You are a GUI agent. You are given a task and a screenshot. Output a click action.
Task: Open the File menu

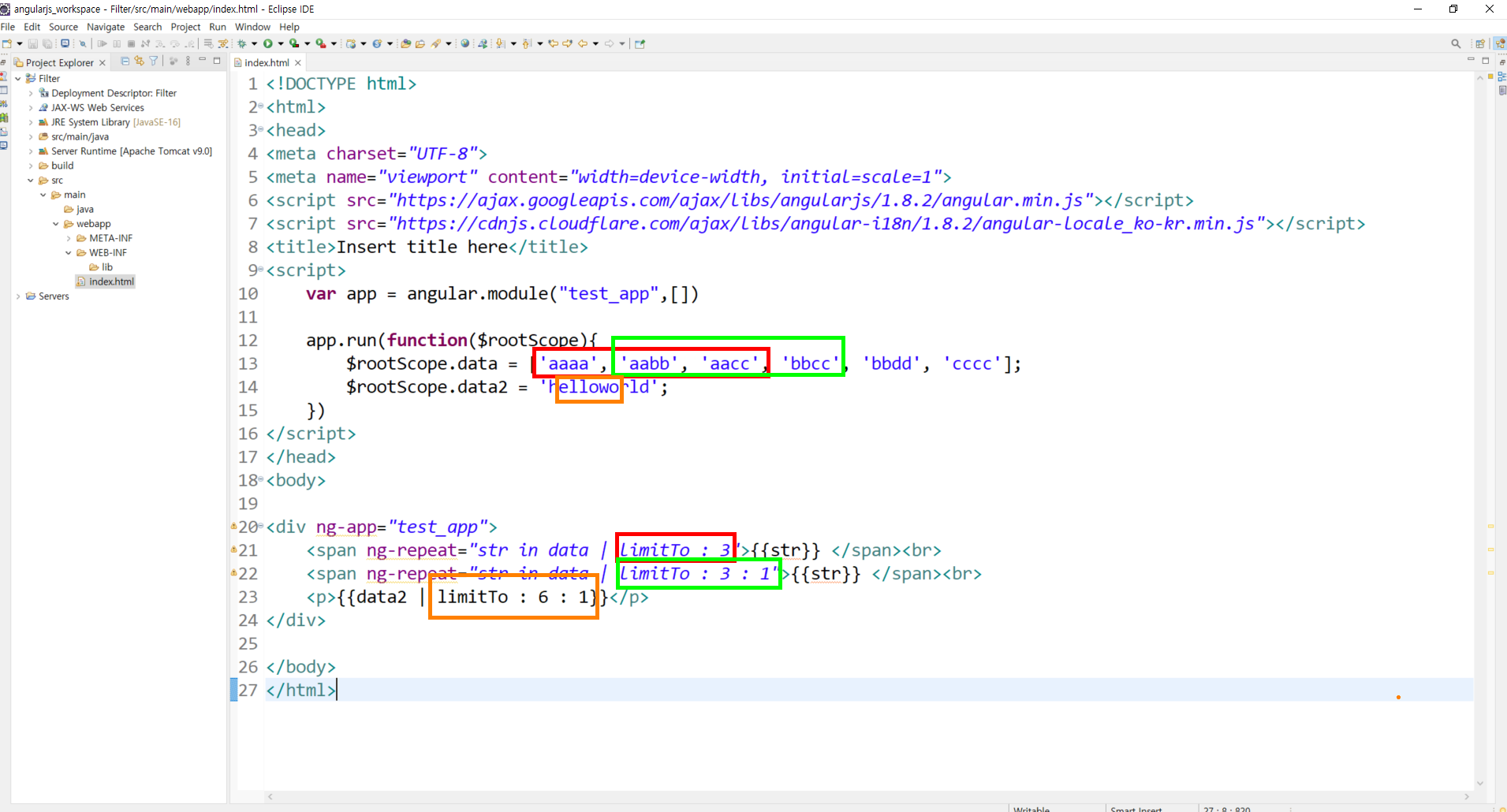8,27
